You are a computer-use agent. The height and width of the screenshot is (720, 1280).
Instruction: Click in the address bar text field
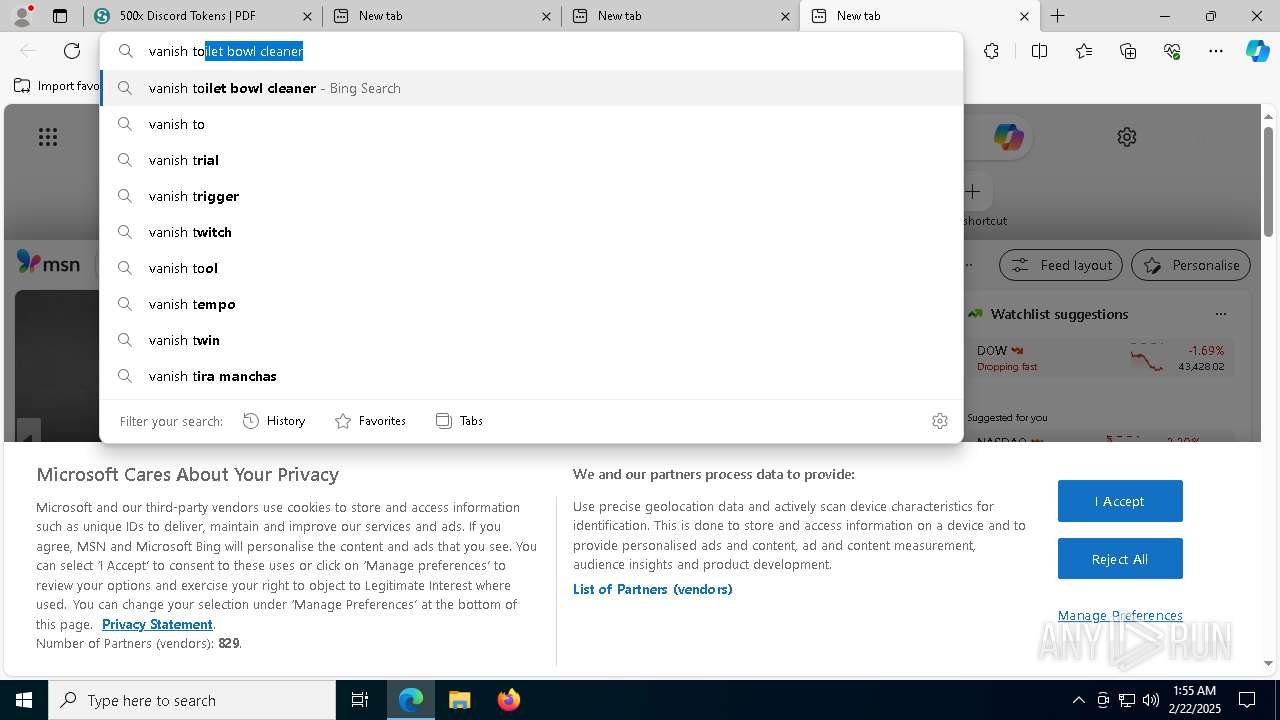pyautogui.click(x=531, y=51)
